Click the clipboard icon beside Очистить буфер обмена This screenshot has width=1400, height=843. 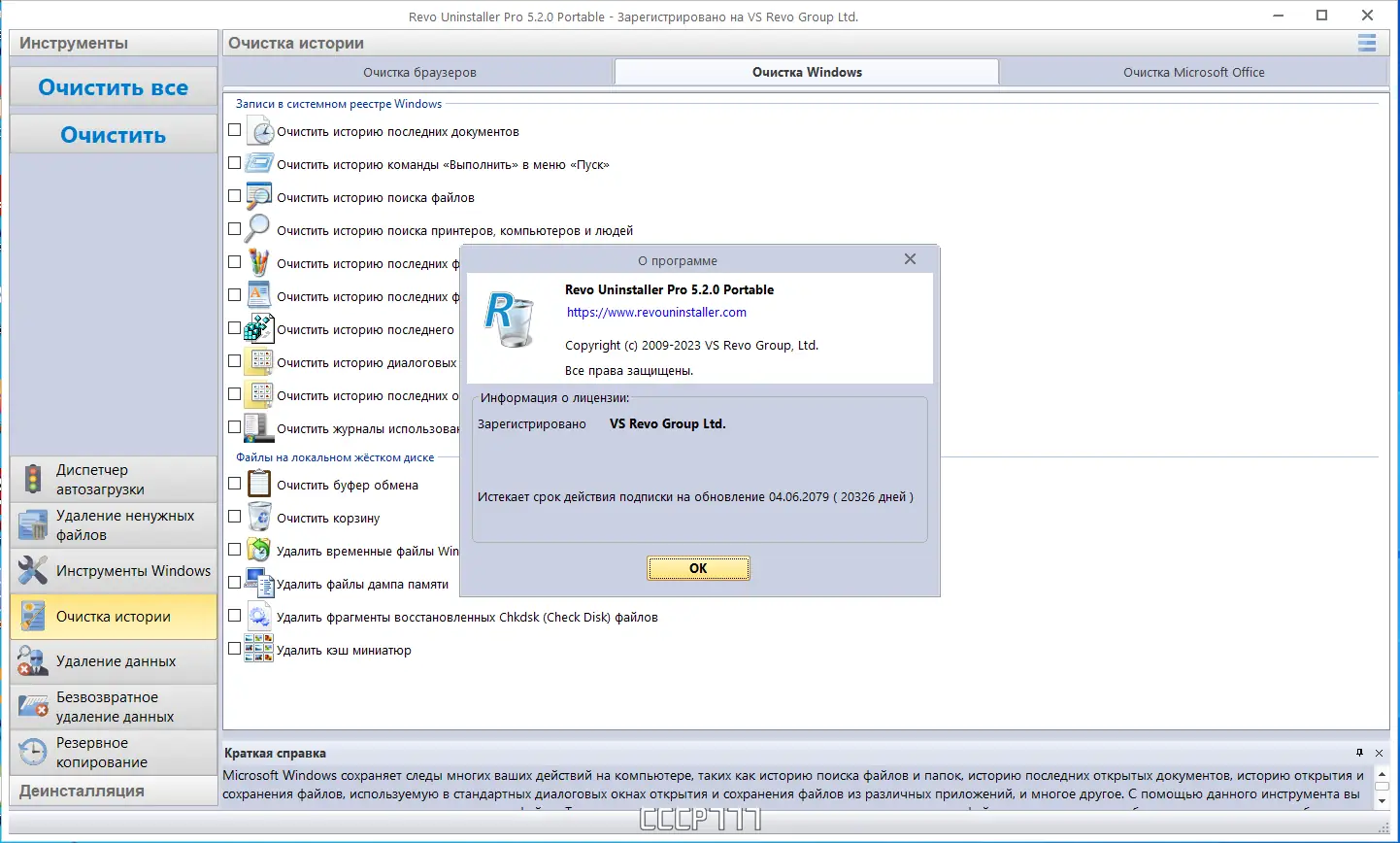(x=257, y=484)
